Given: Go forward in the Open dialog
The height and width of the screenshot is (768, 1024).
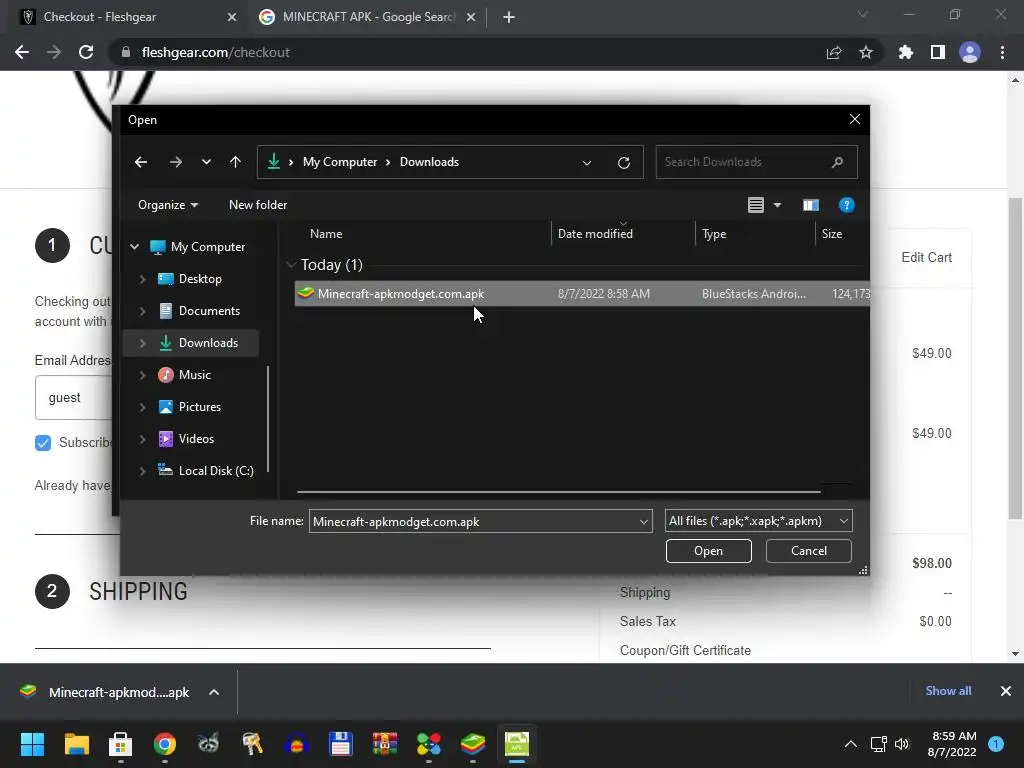Looking at the screenshot, I should click(176, 162).
